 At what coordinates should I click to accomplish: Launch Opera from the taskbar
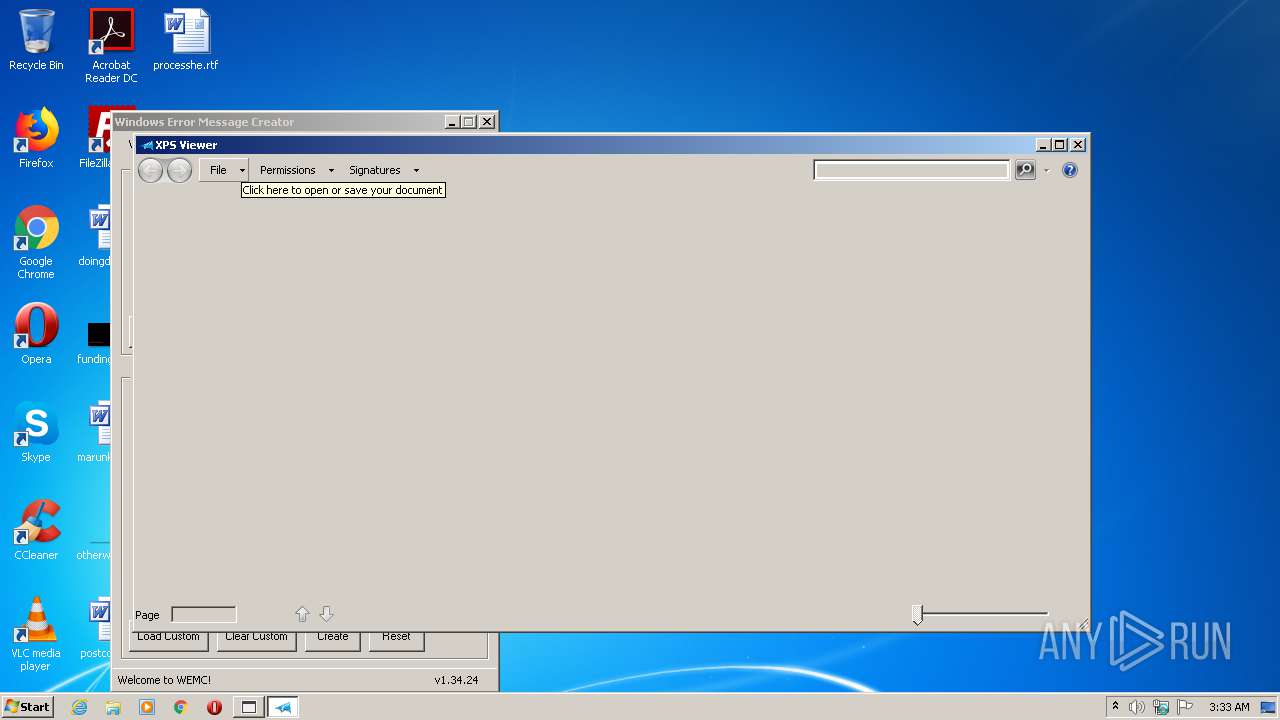tap(214, 707)
